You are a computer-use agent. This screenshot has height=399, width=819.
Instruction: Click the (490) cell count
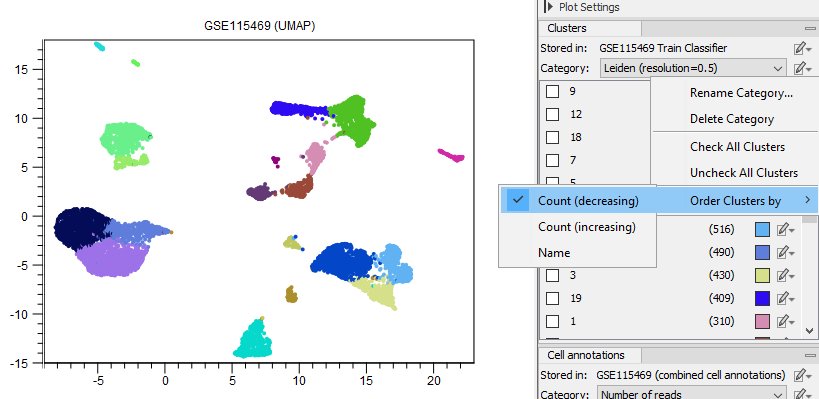[x=721, y=252]
